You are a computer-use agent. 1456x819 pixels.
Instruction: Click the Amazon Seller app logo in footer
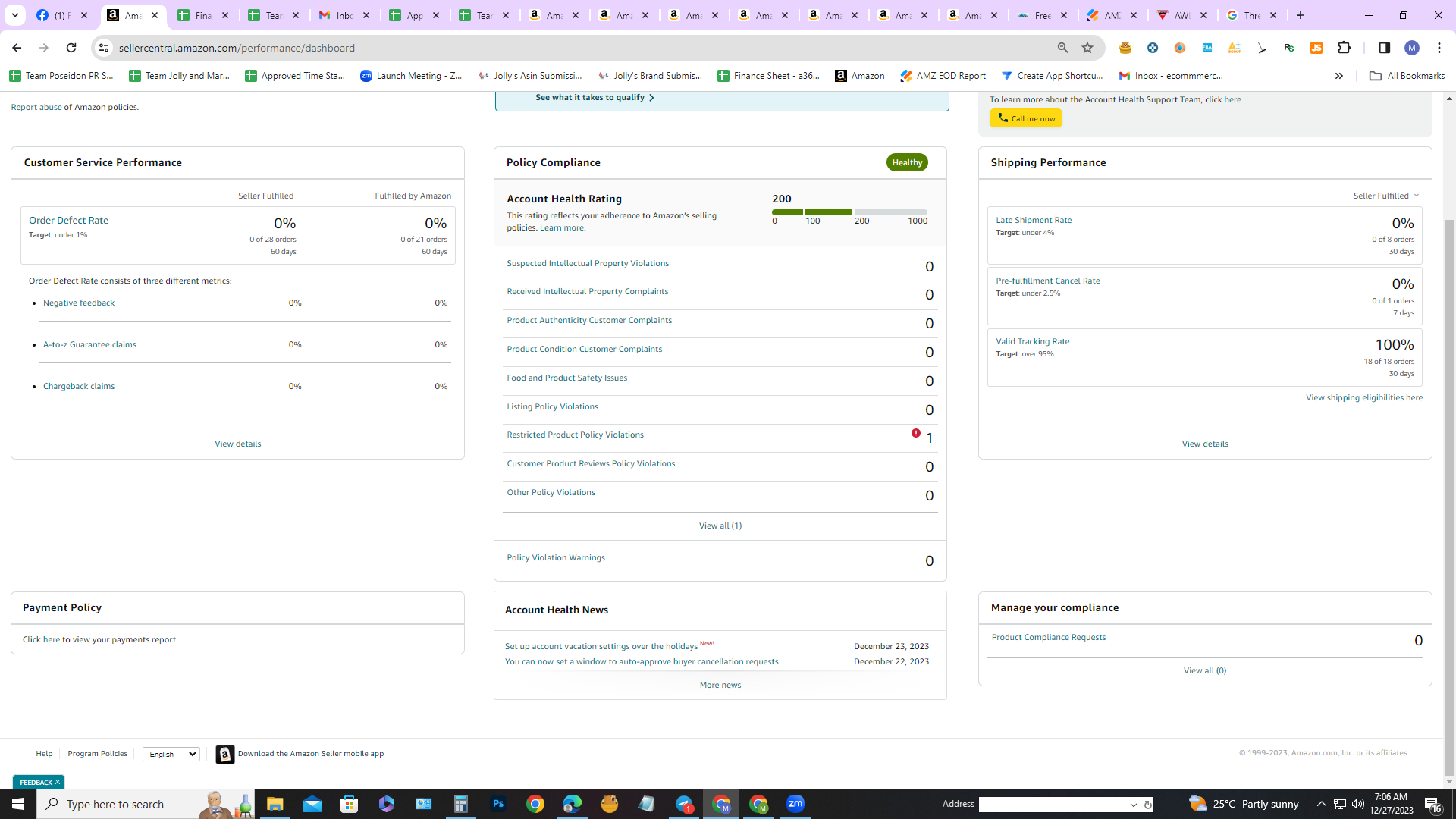pyautogui.click(x=225, y=755)
